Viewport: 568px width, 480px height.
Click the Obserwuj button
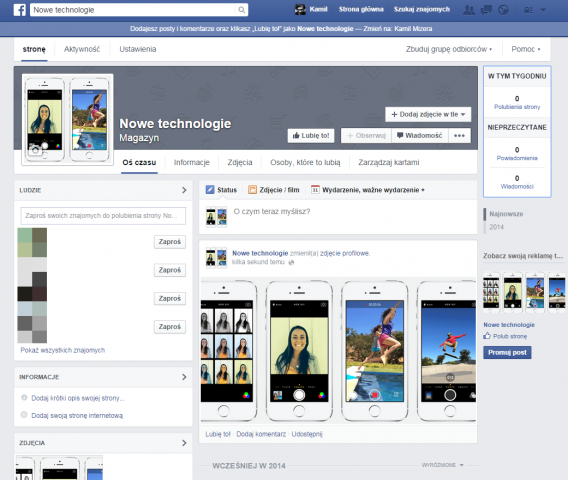(366, 135)
